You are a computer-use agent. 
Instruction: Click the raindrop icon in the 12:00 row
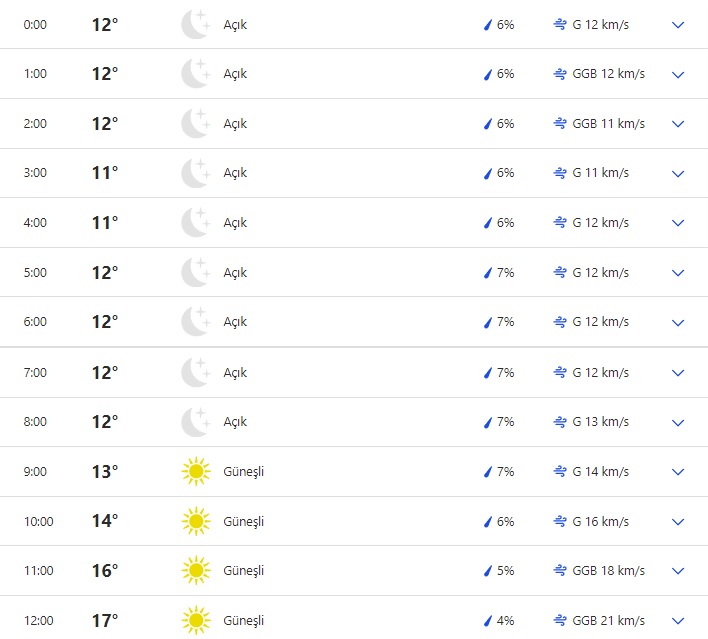(488, 620)
